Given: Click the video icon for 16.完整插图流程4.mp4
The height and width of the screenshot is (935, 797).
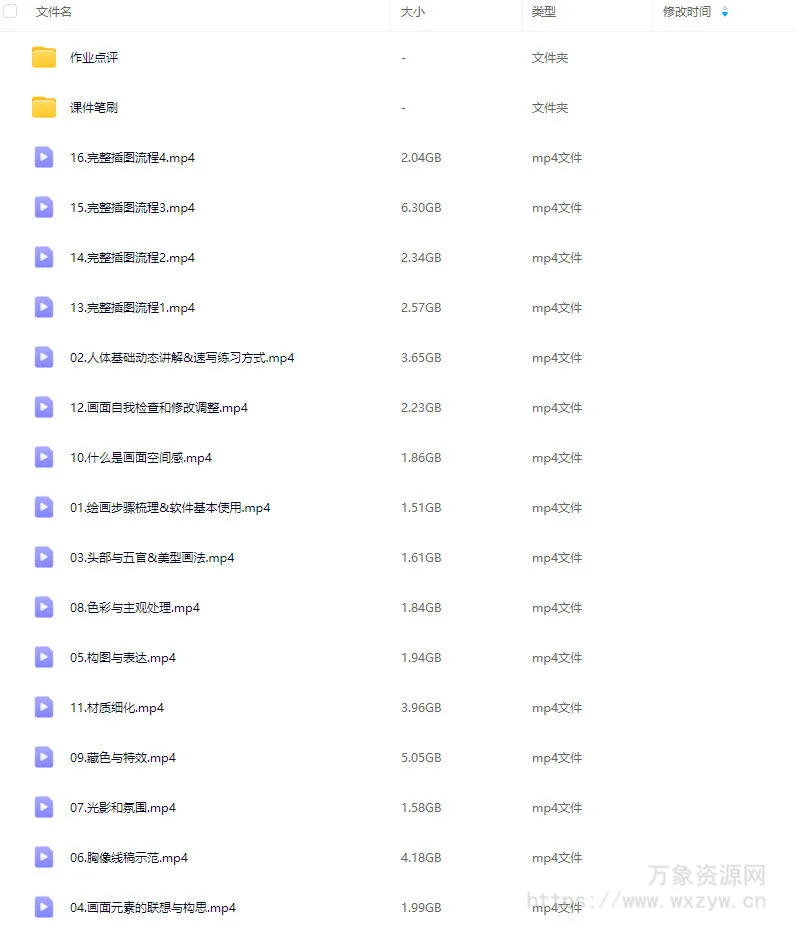Looking at the screenshot, I should pos(44,157).
